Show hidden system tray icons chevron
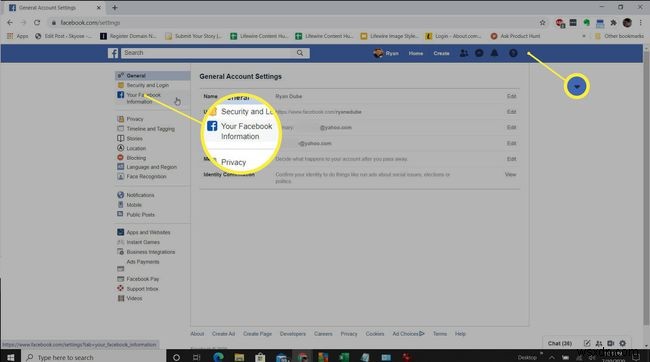 point(552,357)
